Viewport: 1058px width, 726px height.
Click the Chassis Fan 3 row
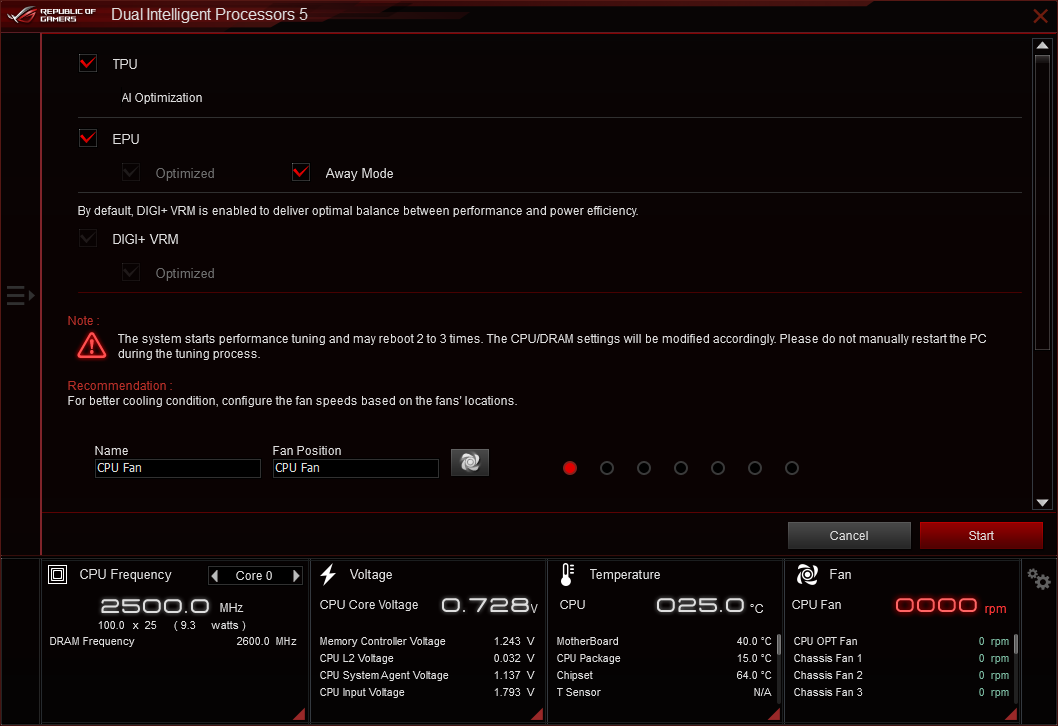coord(901,692)
